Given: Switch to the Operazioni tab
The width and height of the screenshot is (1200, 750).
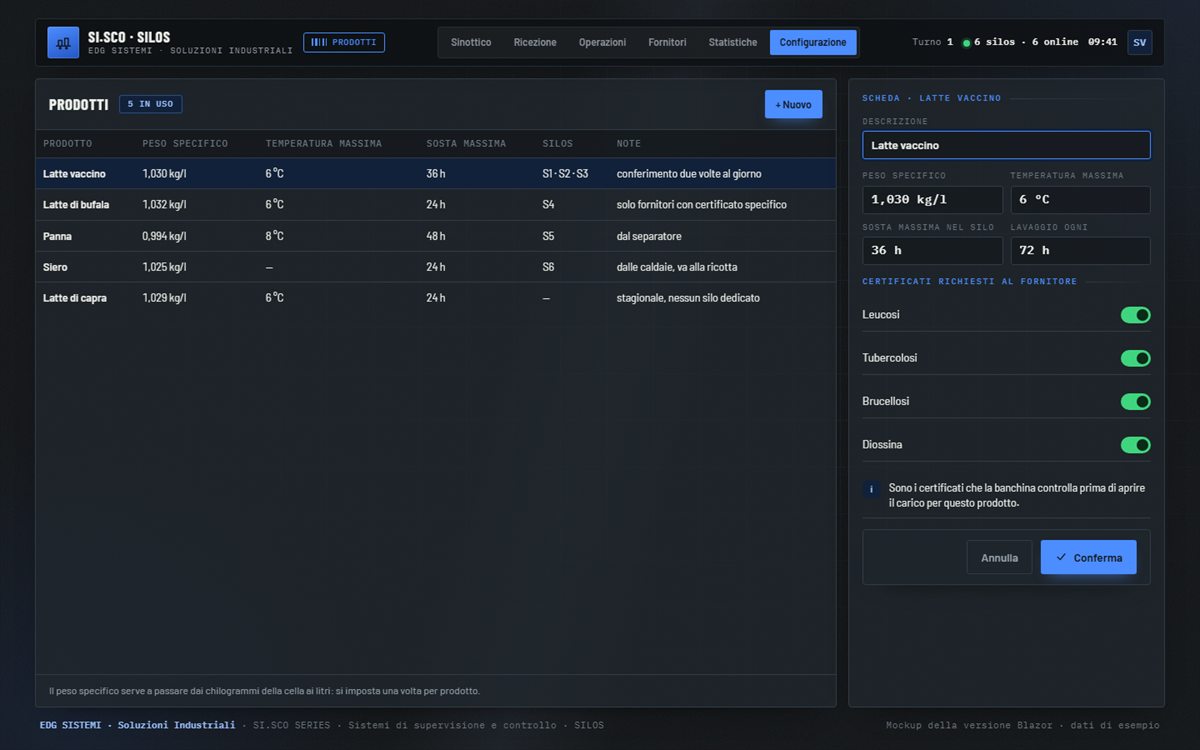Looking at the screenshot, I should tap(602, 42).
